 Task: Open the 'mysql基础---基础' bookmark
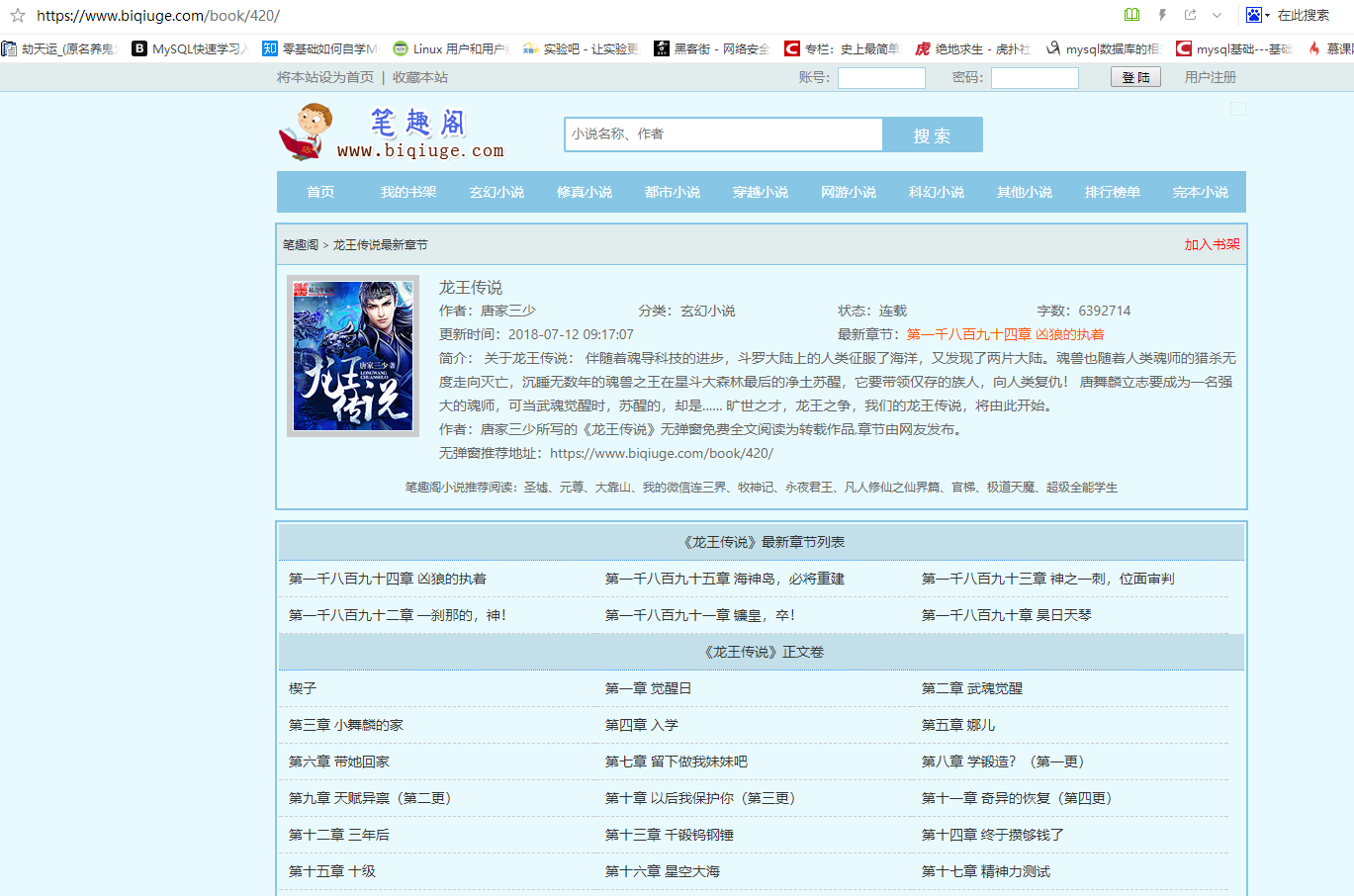[1234, 48]
